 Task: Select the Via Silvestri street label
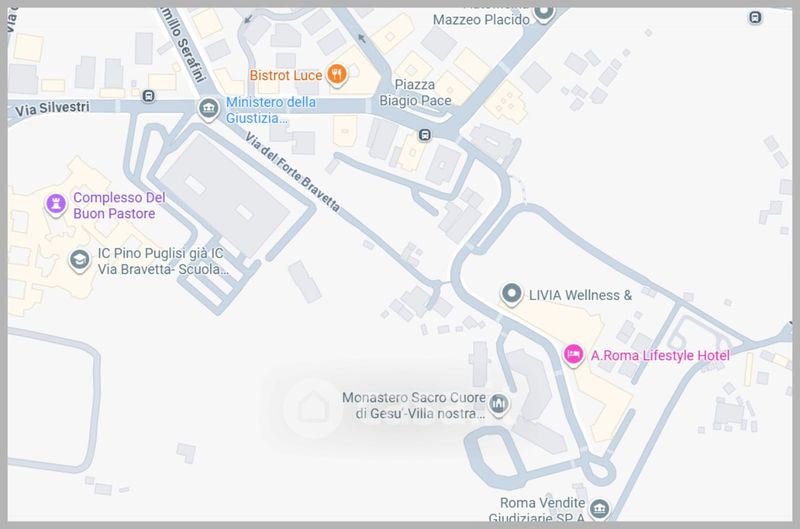(x=52, y=109)
